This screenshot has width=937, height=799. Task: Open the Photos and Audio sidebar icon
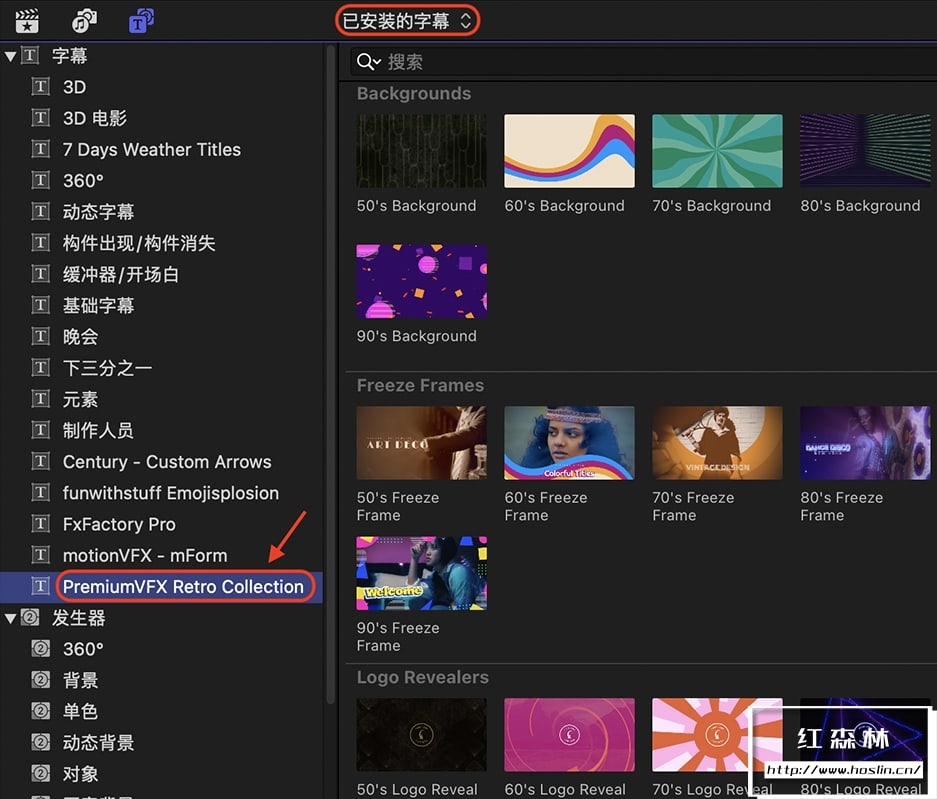[x=84, y=21]
